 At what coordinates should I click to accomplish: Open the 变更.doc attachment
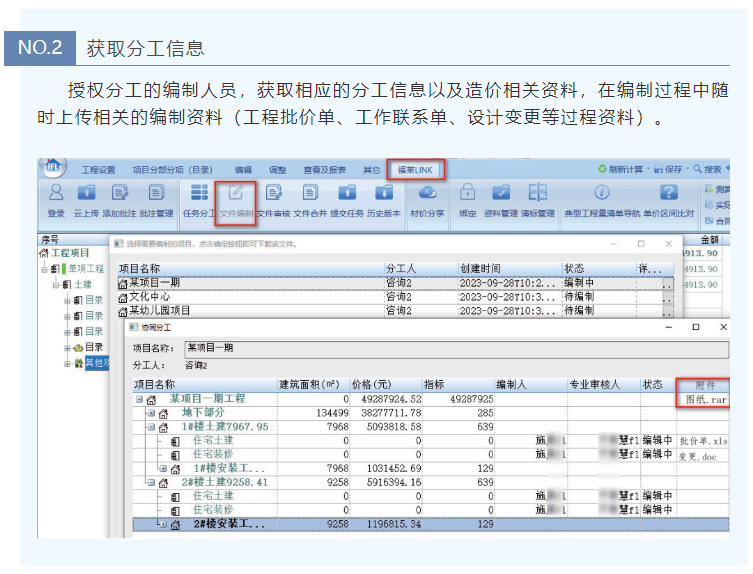(x=697, y=457)
